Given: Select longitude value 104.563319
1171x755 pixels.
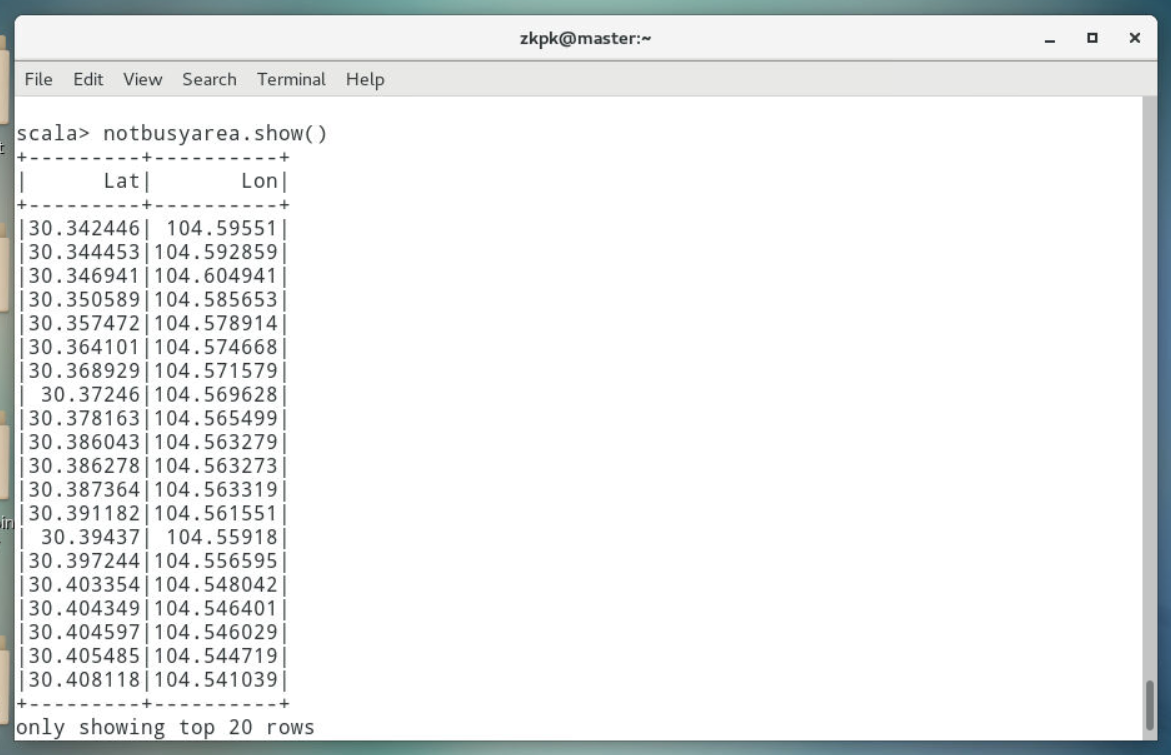Looking at the screenshot, I should 216,490.
